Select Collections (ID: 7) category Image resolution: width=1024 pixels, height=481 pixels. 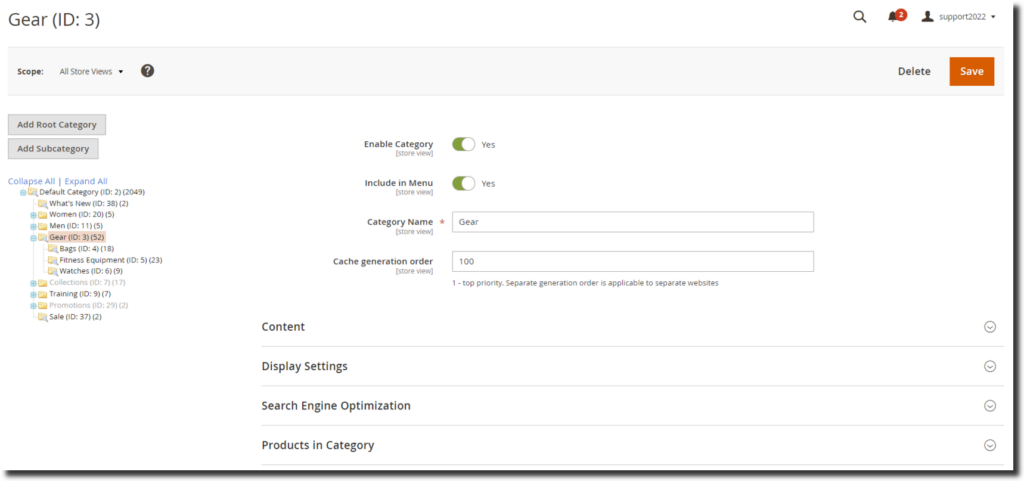[87, 283]
